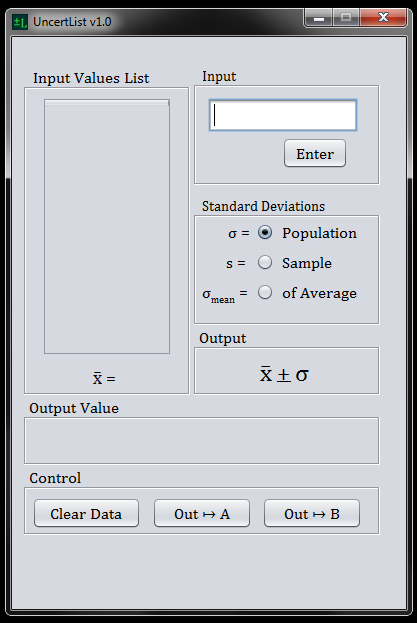Click the Clear Data button

click(x=86, y=513)
